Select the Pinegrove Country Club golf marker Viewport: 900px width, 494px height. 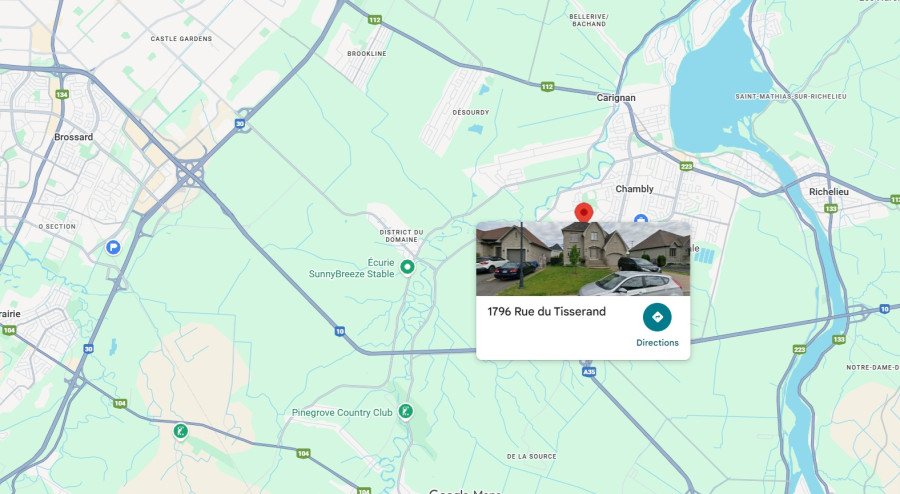[x=406, y=411]
